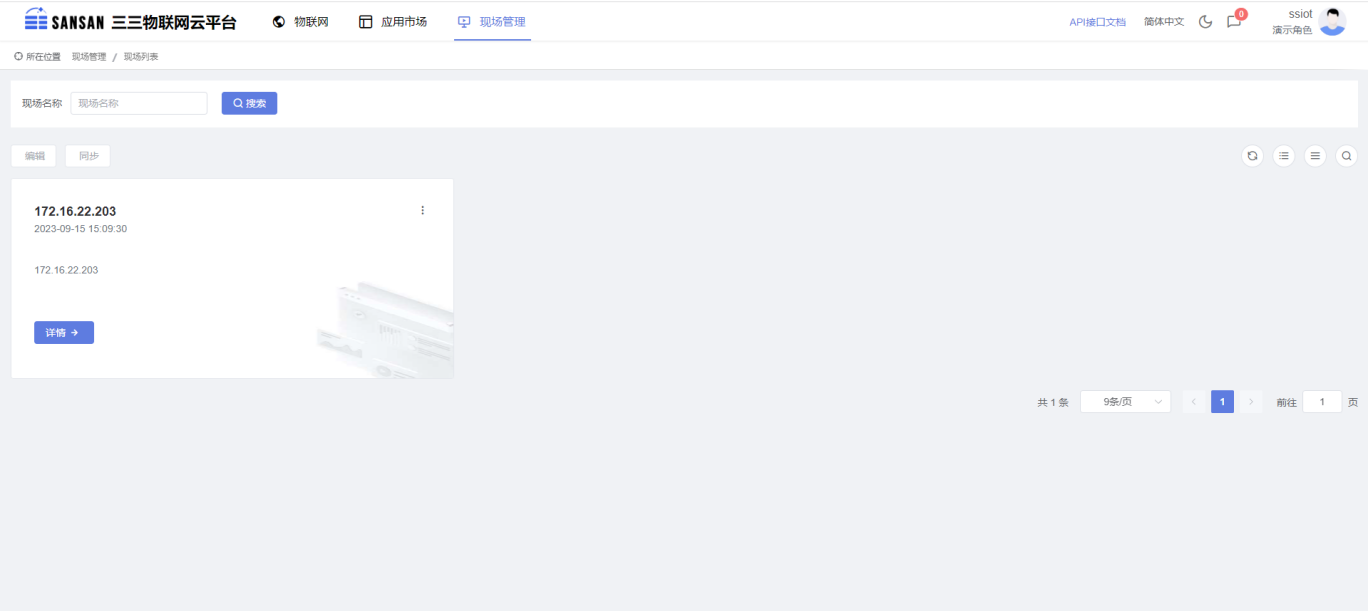Click the 详情 button on the site card
1368x611 pixels.
pyautogui.click(x=64, y=333)
